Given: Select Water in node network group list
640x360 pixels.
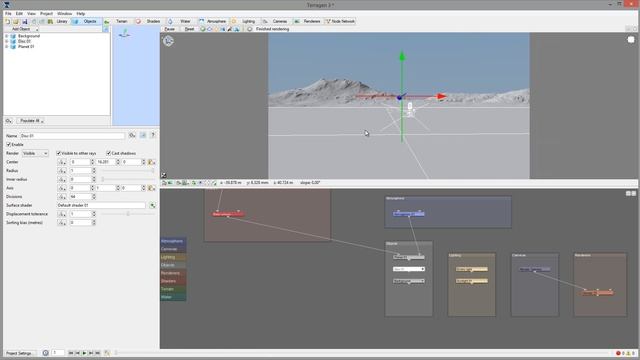Looking at the screenshot, I should point(173,297).
